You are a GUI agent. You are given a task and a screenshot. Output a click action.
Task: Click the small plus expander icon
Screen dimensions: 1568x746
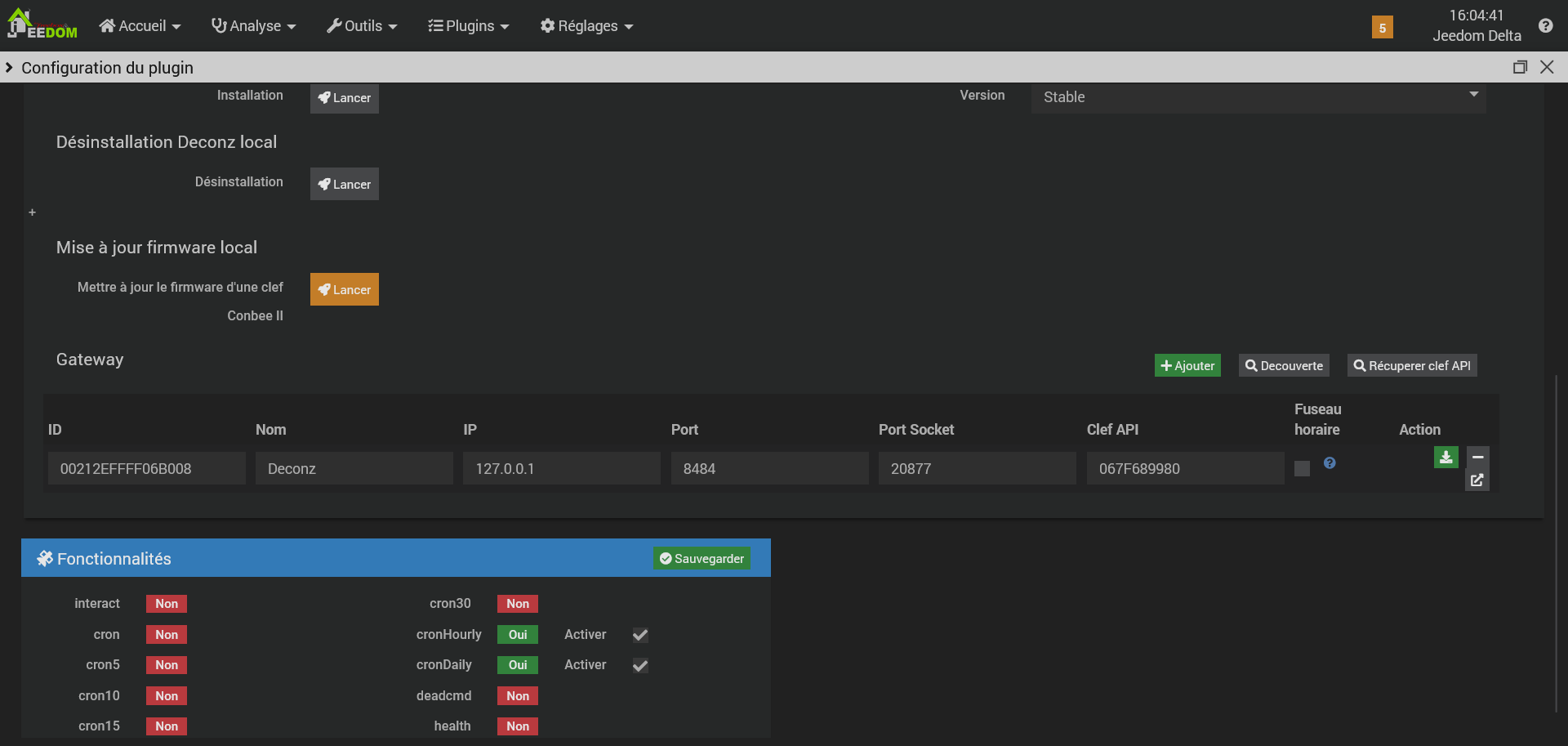pyautogui.click(x=33, y=212)
